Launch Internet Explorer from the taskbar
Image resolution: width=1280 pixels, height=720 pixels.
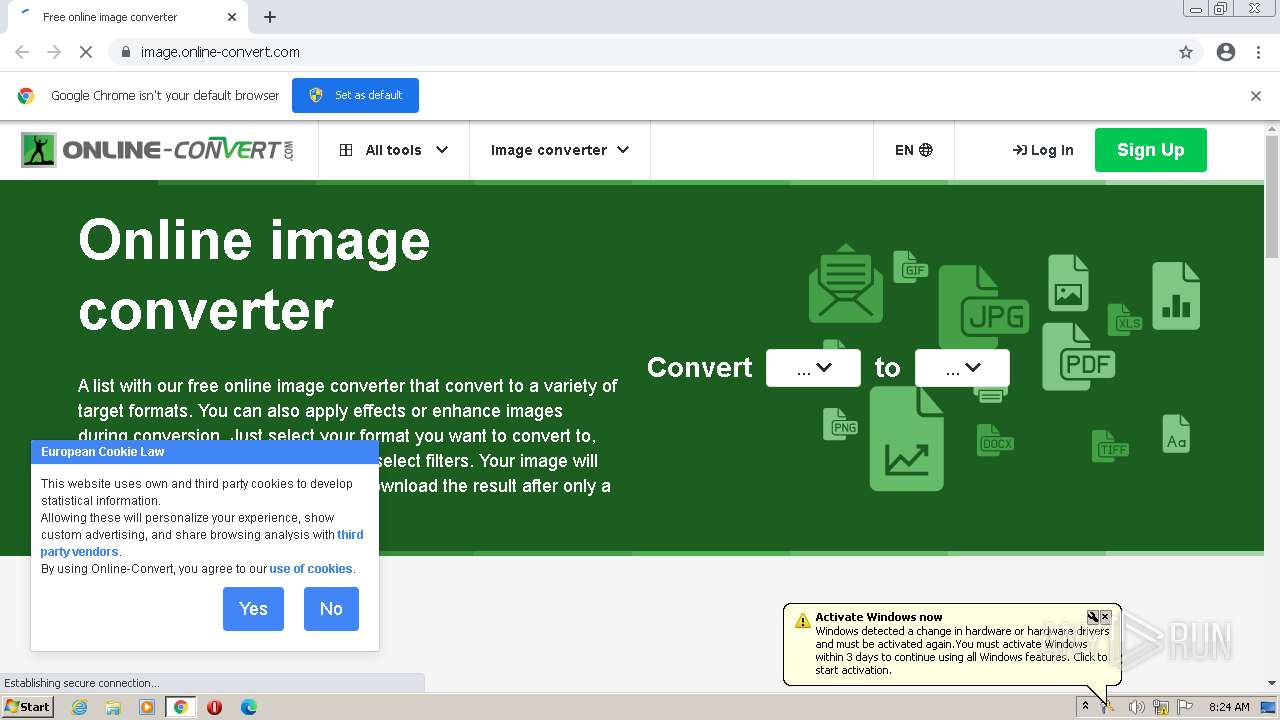point(79,707)
